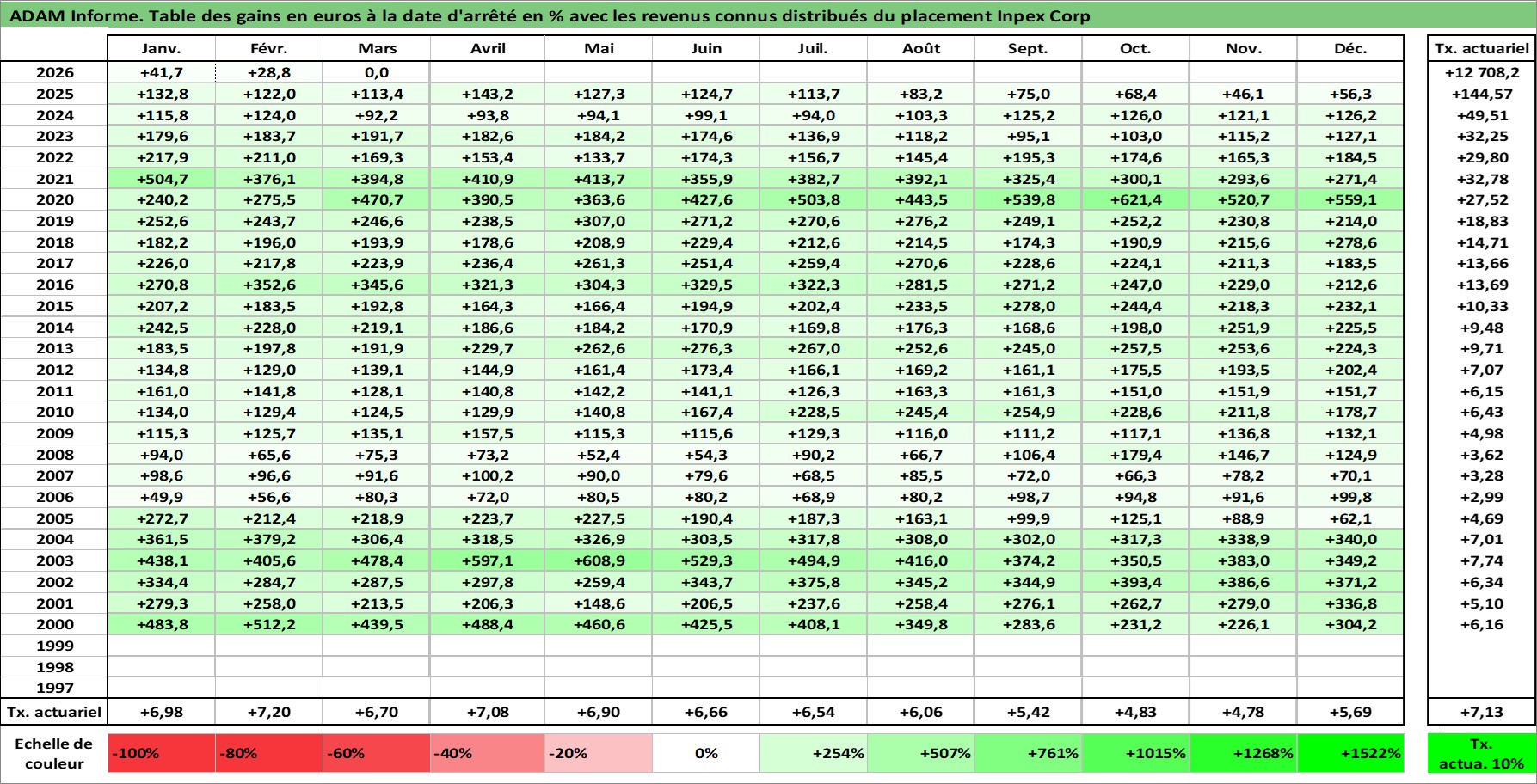Select the 2012 December value +202,4
The height and width of the screenshot is (784, 1537).
point(1350,370)
